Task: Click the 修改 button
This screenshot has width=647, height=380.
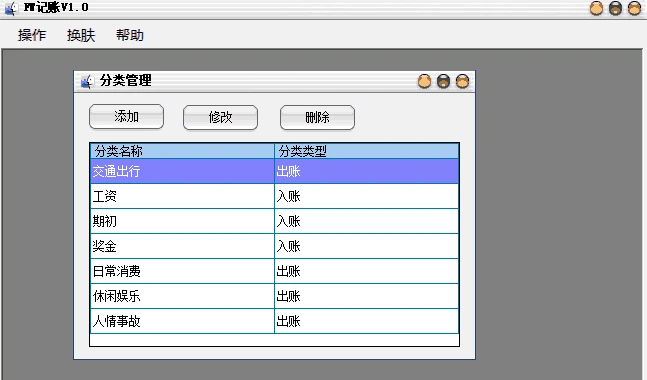Action: 220,118
